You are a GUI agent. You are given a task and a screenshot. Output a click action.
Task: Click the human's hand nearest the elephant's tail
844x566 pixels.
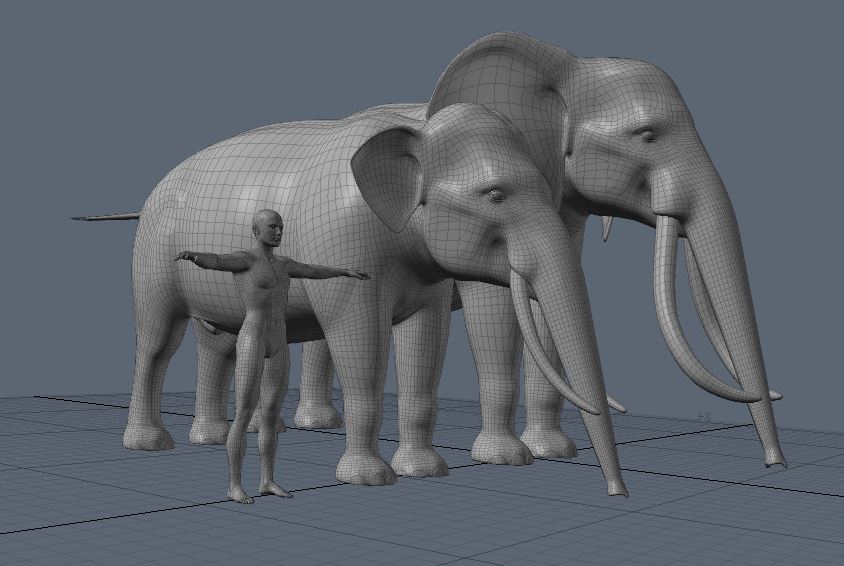pos(183,257)
